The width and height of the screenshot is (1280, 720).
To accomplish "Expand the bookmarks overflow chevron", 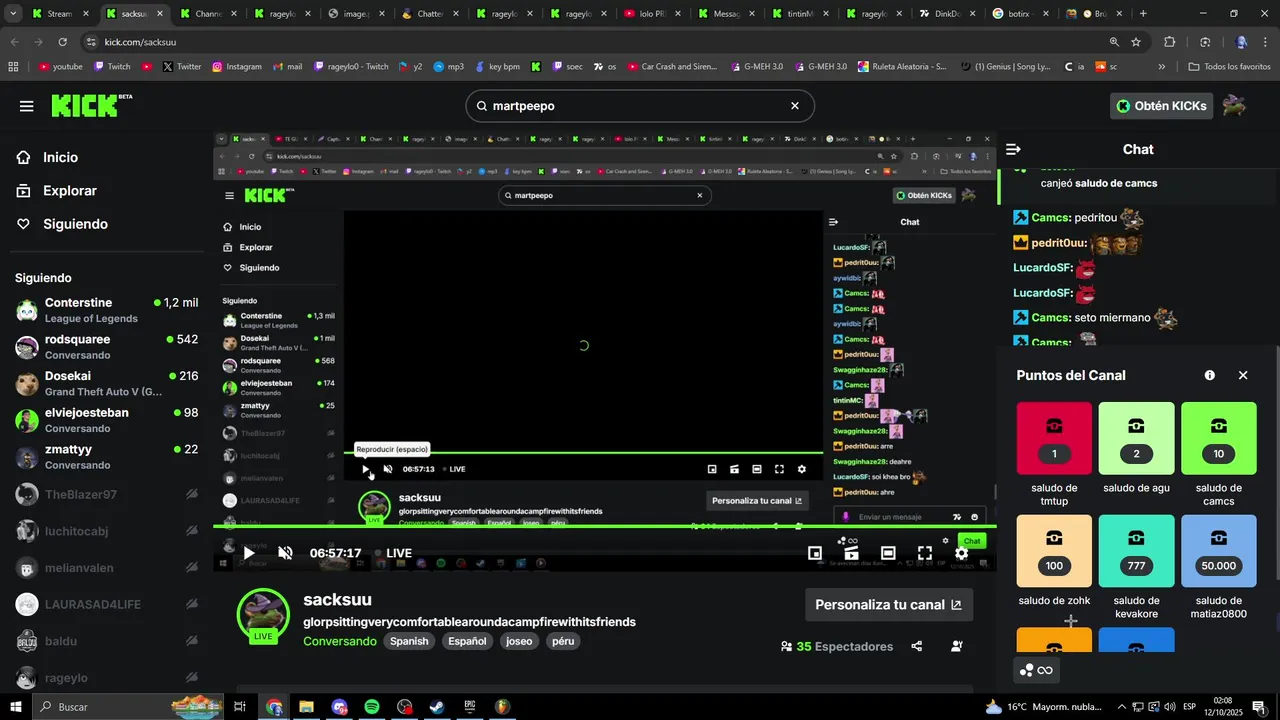I will tap(1161, 67).
